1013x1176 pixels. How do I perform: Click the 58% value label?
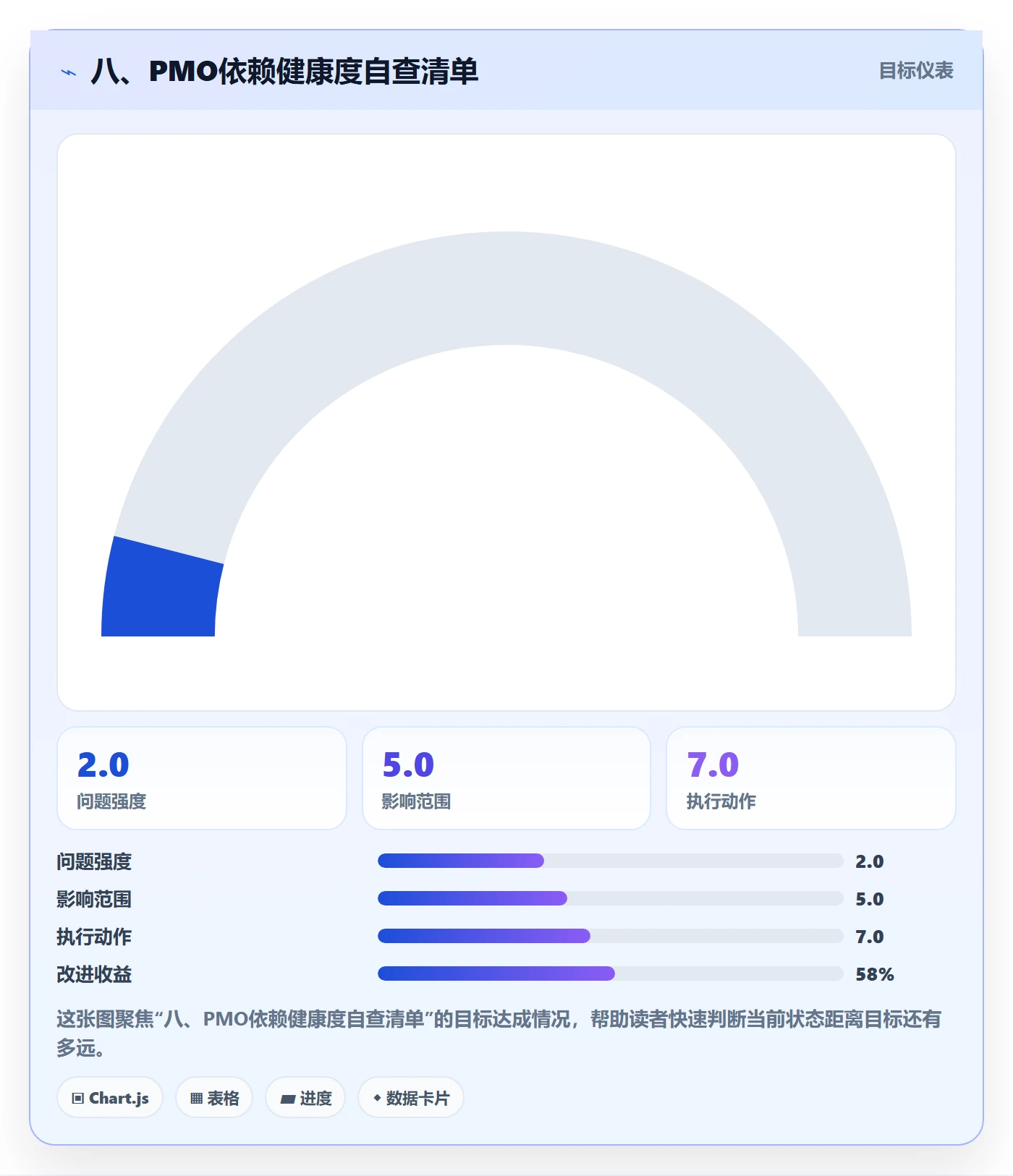(x=875, y=974)
